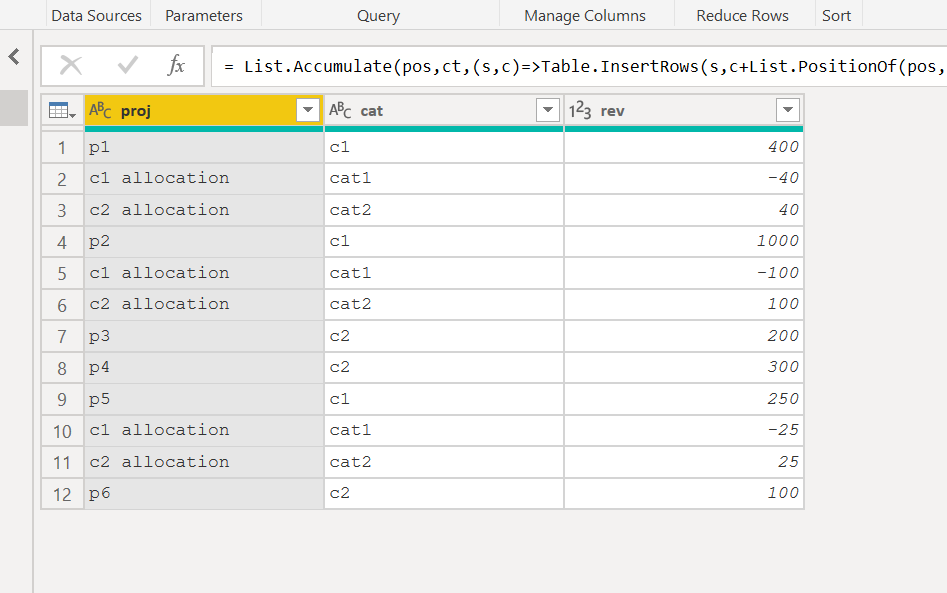This screenshot has width=947, height=593.
Task: Select the rev column header
Action: tap(684, 111)
